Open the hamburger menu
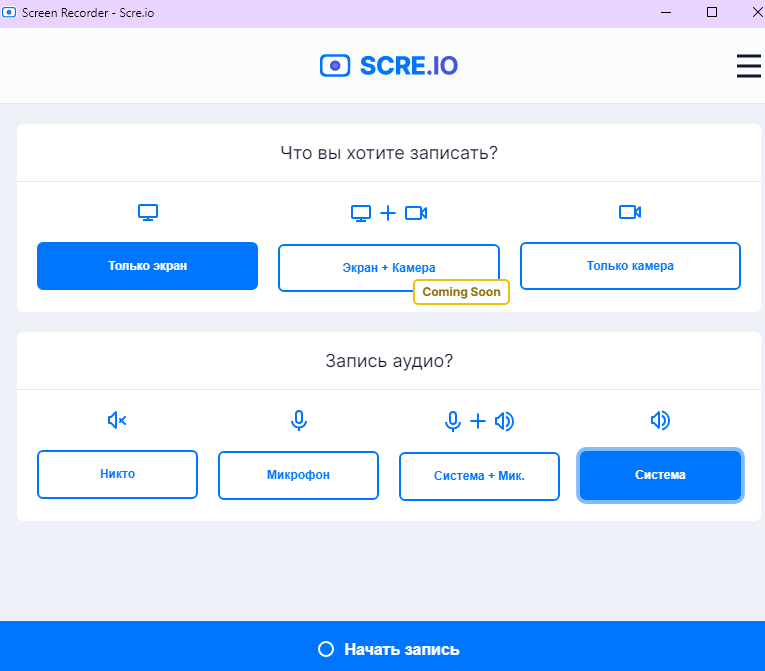 (749, 66)
